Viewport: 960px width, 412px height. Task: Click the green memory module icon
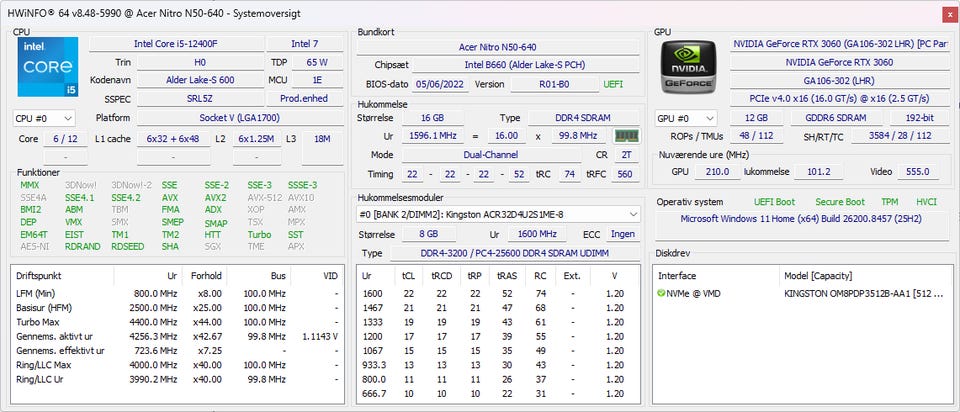click(627, 136)
